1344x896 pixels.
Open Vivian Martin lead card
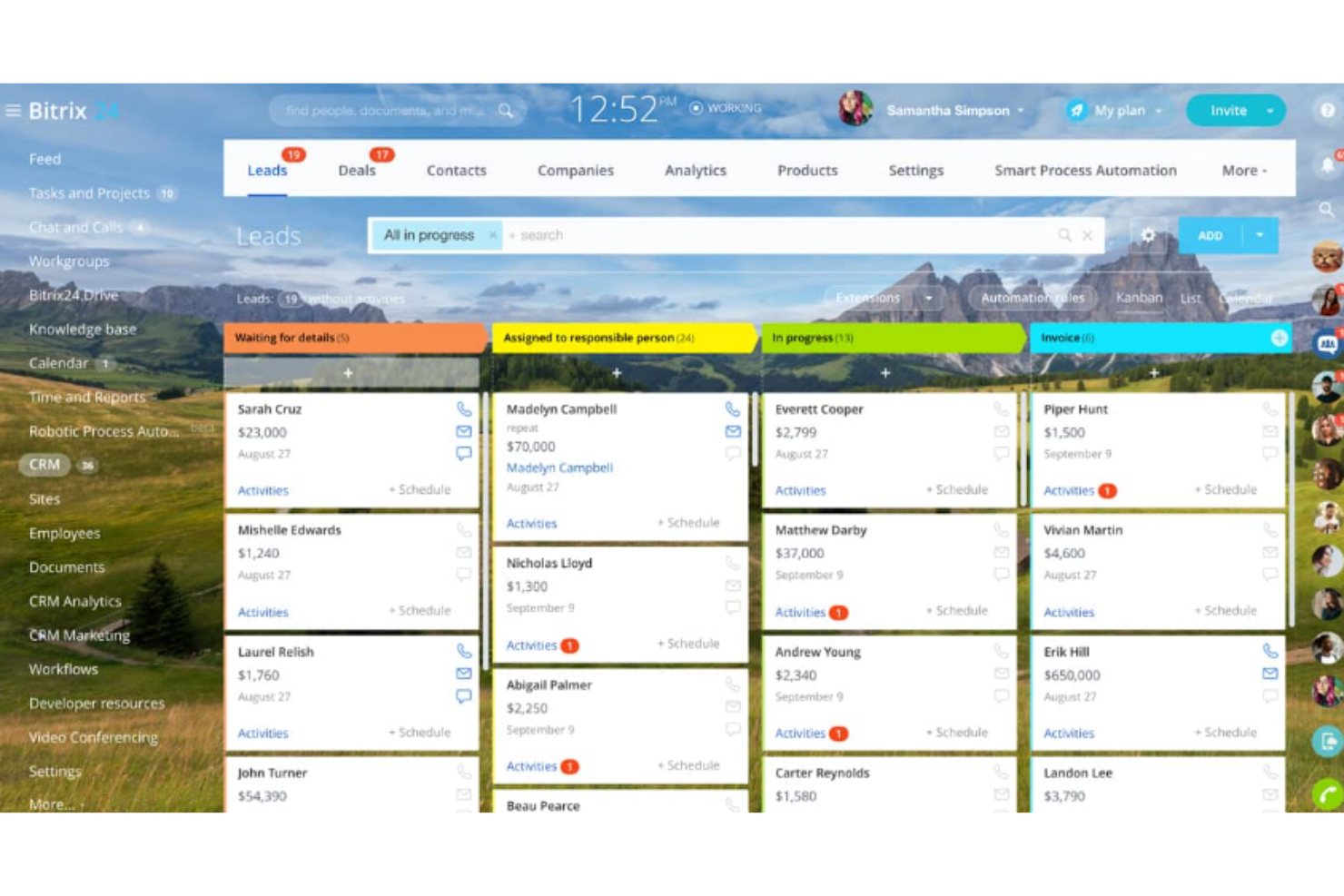point(1158,572)
